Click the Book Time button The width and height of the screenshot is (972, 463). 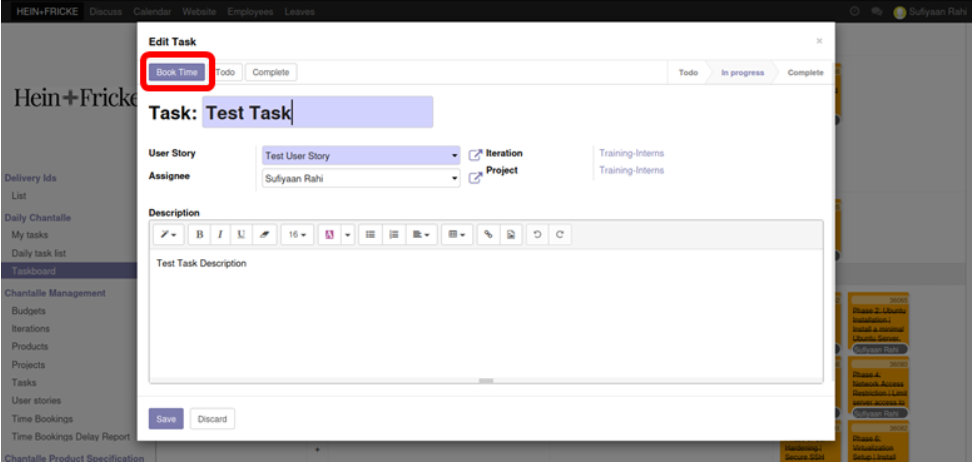177,72
